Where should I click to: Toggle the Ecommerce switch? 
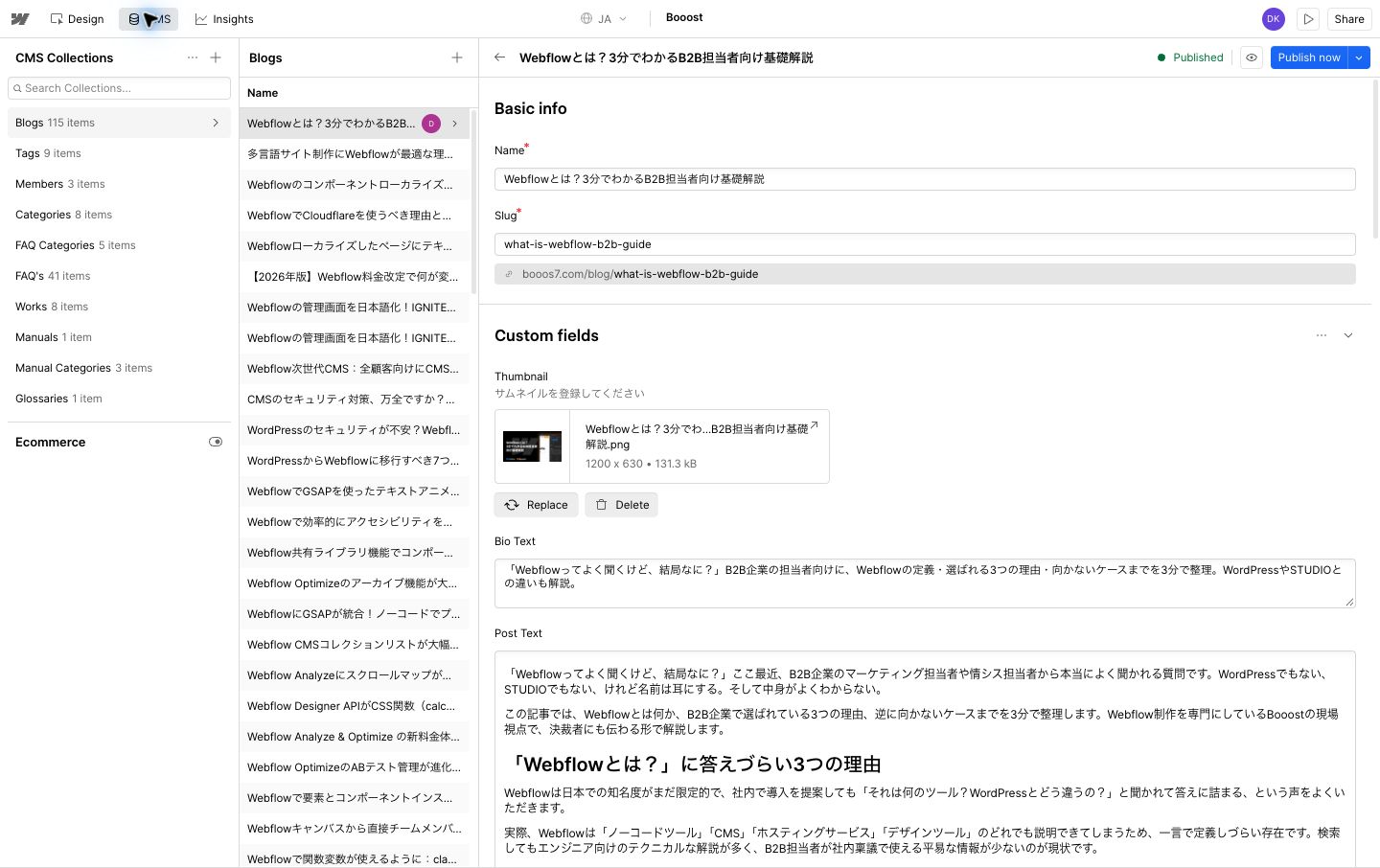click(x=216, y=442)
